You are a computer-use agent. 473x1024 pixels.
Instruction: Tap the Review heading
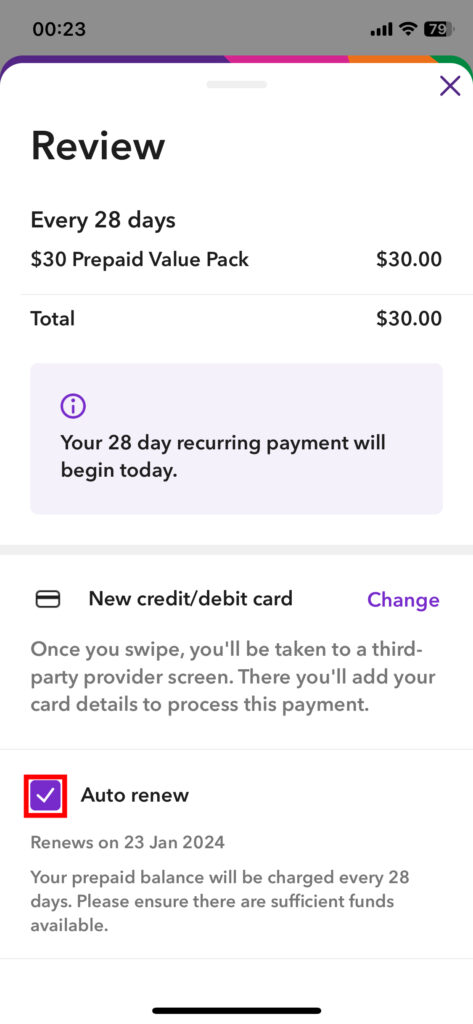[98, 146]
